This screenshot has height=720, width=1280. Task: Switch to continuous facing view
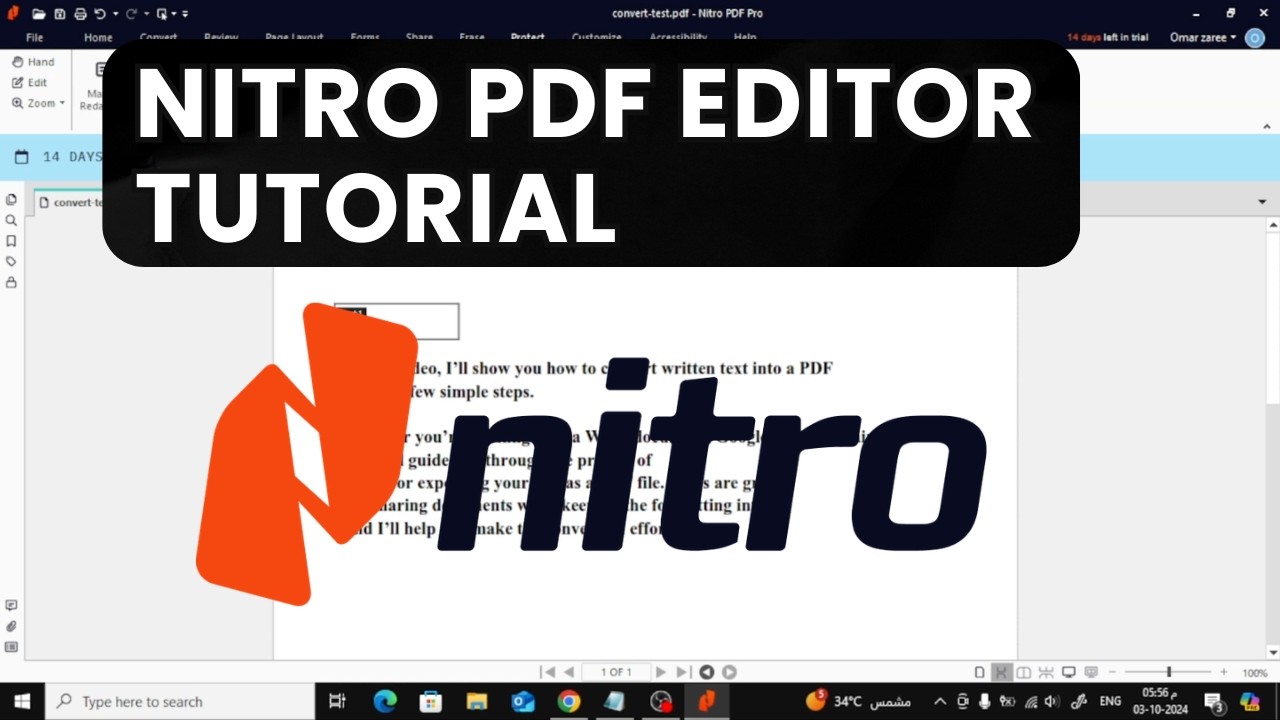click(1046, 673)
